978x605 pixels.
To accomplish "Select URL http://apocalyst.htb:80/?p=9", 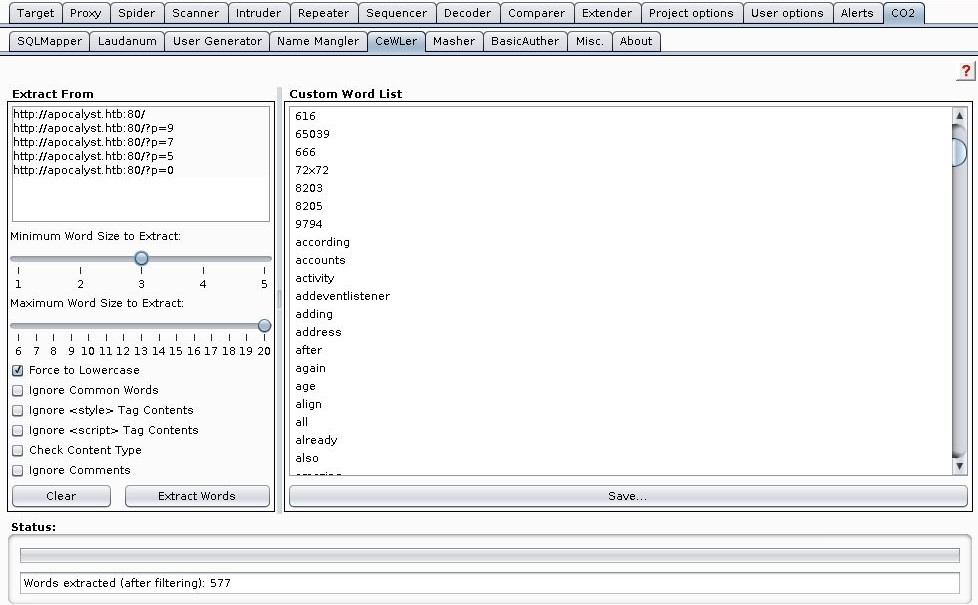I will coord(94,128).
